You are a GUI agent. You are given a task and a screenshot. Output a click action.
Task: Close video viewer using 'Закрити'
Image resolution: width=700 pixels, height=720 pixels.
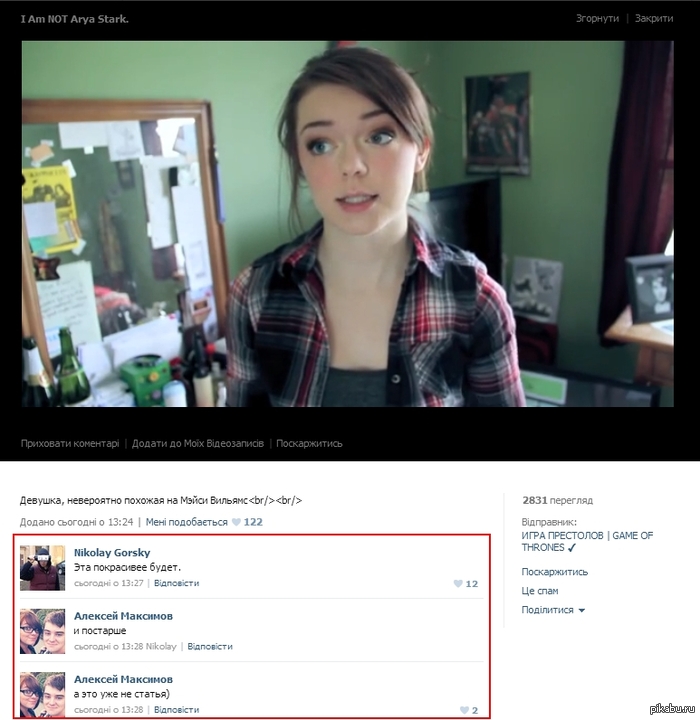click(656, 19)
